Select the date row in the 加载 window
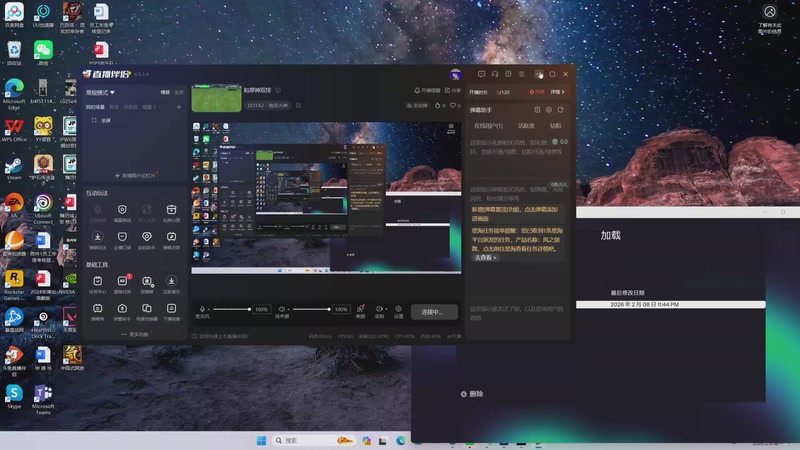The height and width of the screenshot is (450, 800). click(x=670, y=305)
